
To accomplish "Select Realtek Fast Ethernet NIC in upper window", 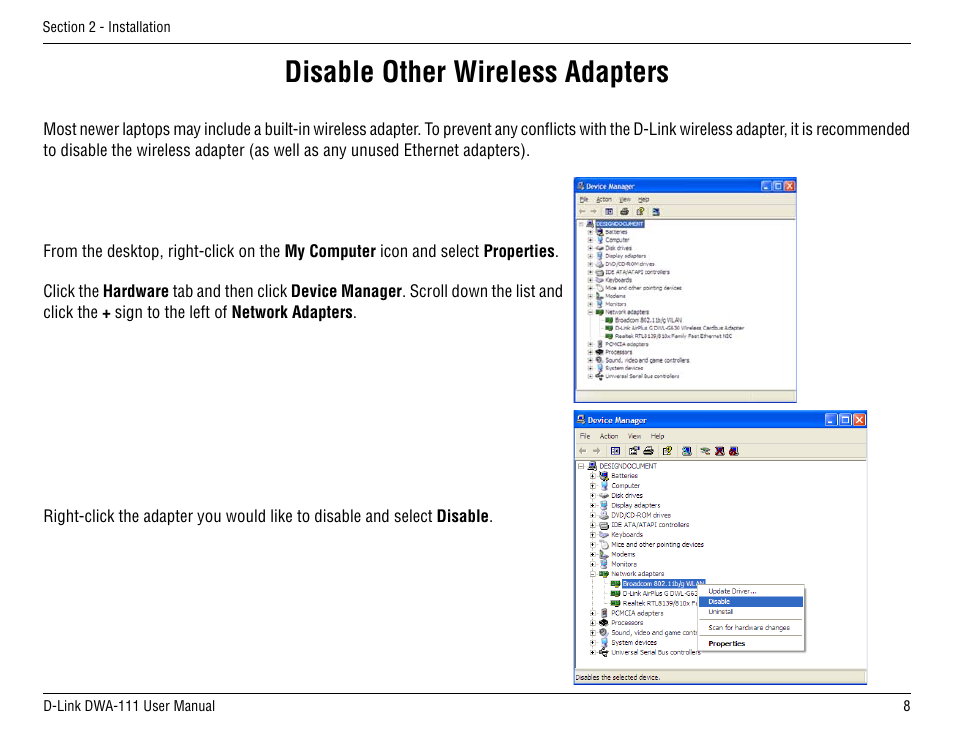I will click(x=673, y=336).
